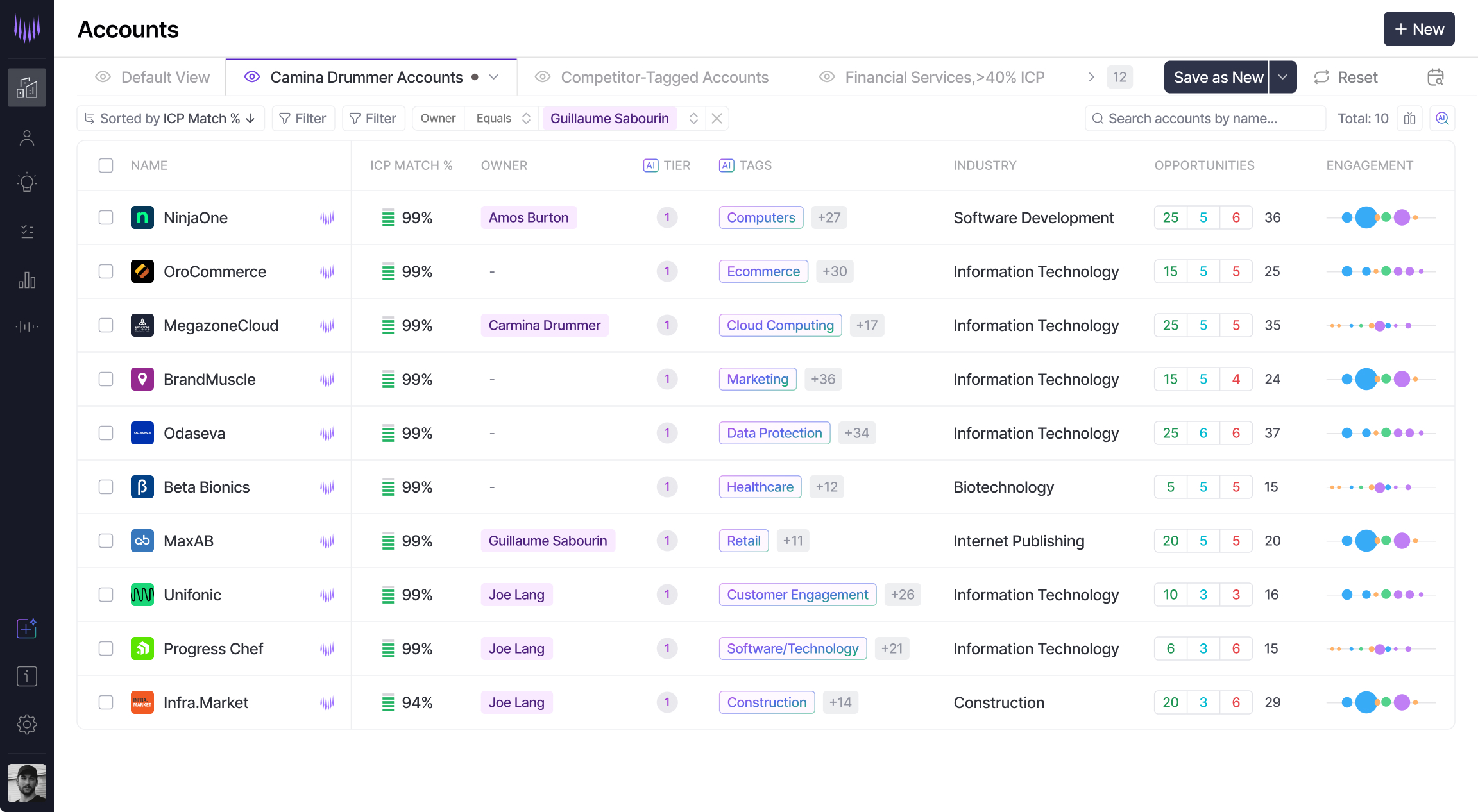Open Sorted by ICP Match % dropdown
The image size is (1478, 812).
tap(171, 119)
